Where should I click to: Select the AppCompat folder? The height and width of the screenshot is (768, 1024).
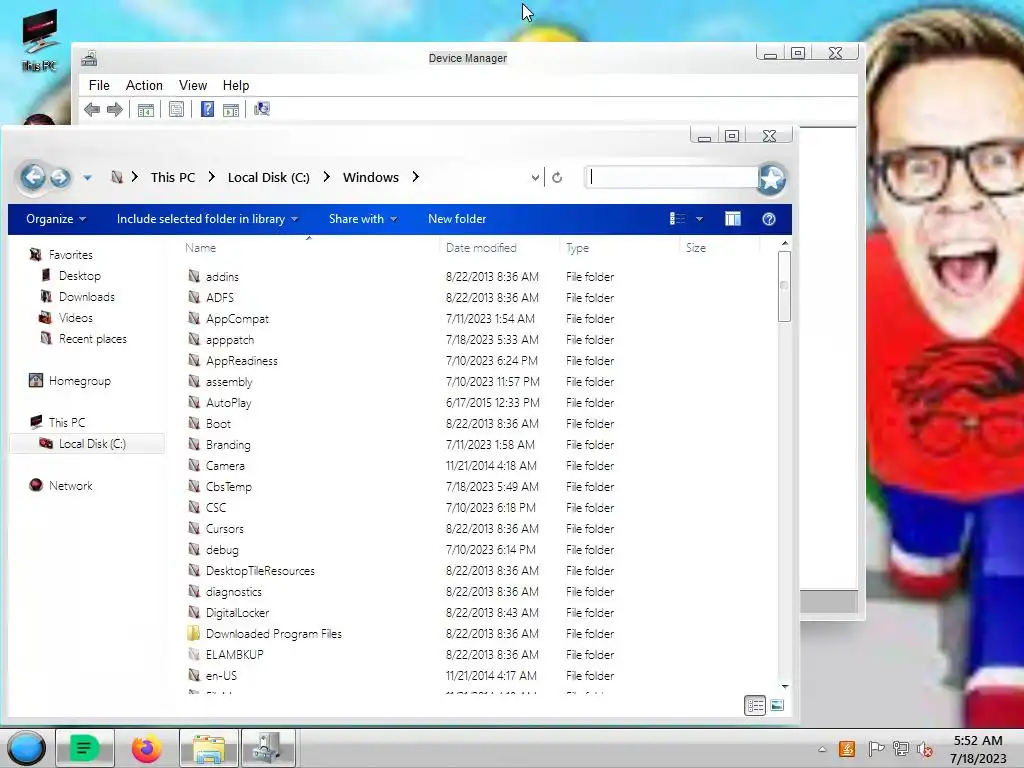[237, 319]
